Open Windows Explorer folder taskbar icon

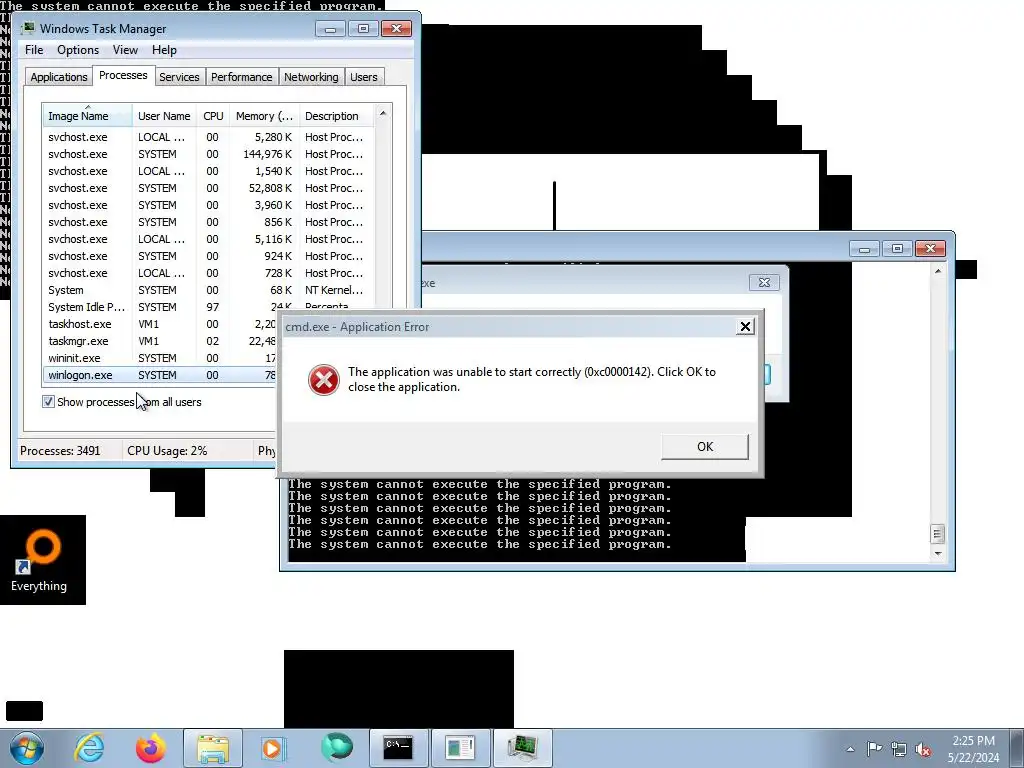(x=213, y=748)
